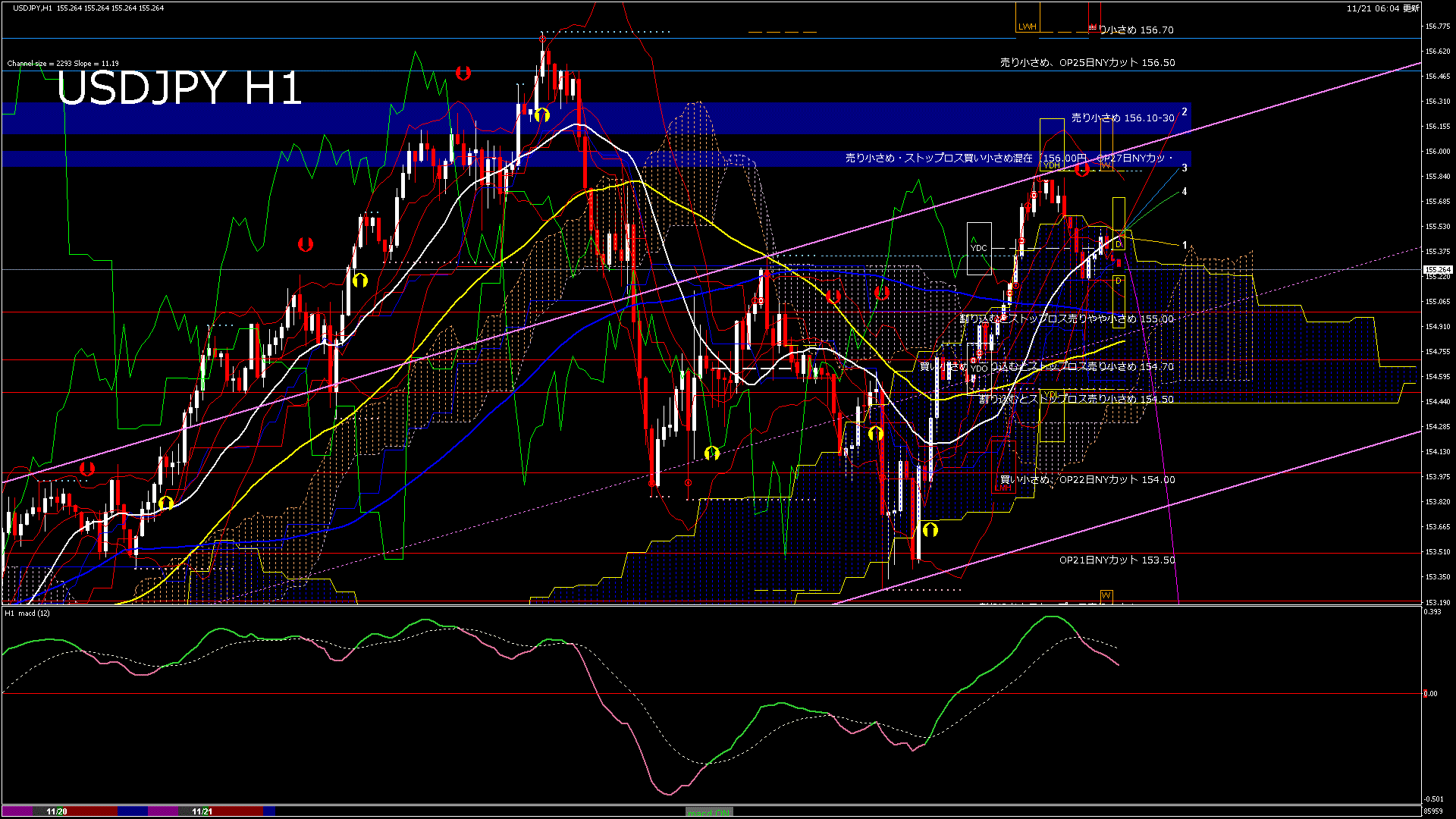Select the orange LWH label at top
This screenshot has height=819, width=1456.
click(x=1027, y=27)
